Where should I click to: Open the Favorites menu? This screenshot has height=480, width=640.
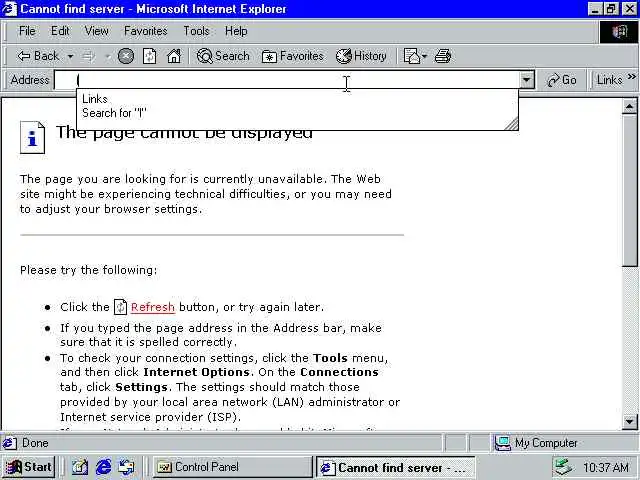pos(146,31)
